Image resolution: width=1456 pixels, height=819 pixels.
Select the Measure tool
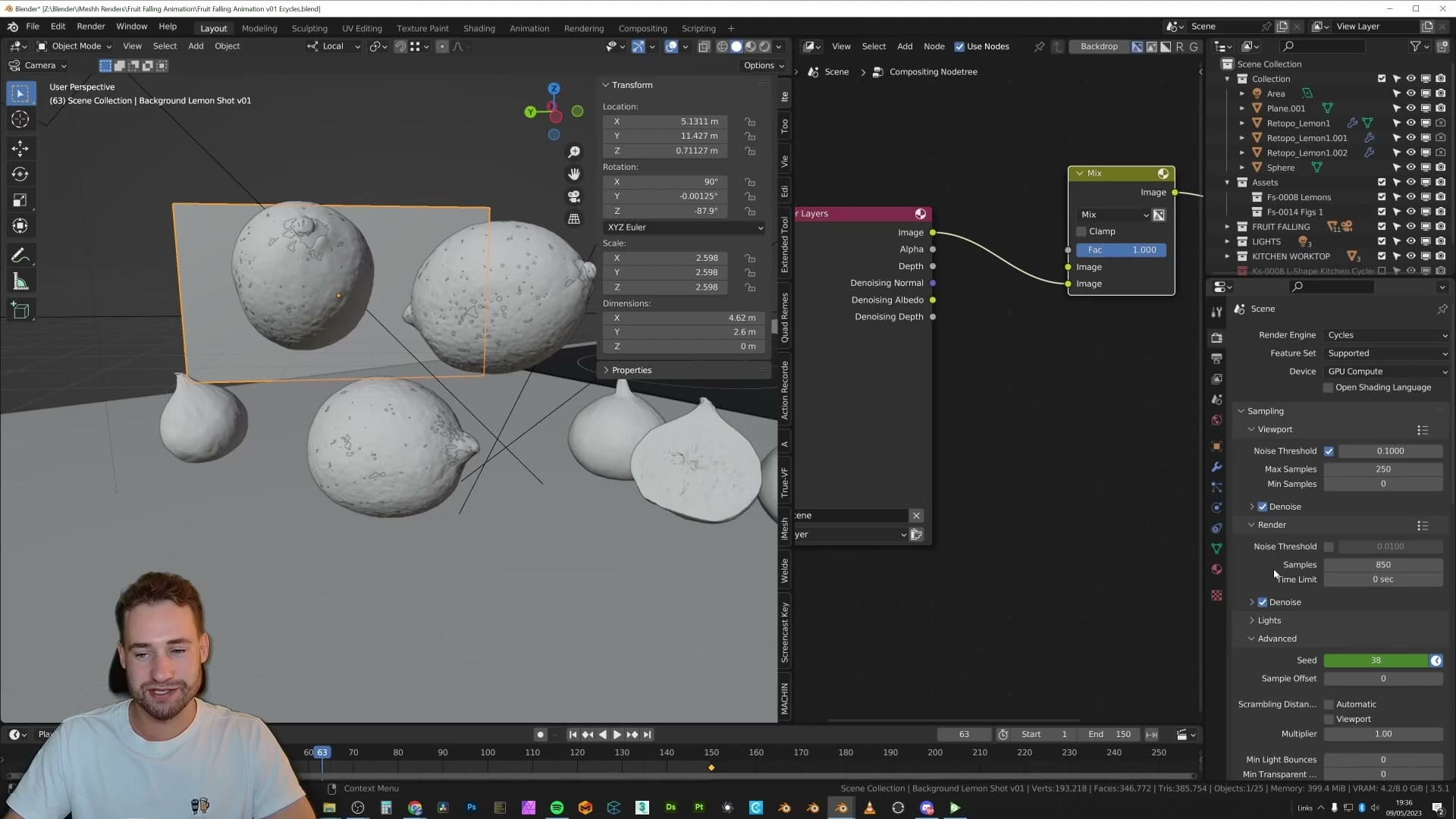20,282
